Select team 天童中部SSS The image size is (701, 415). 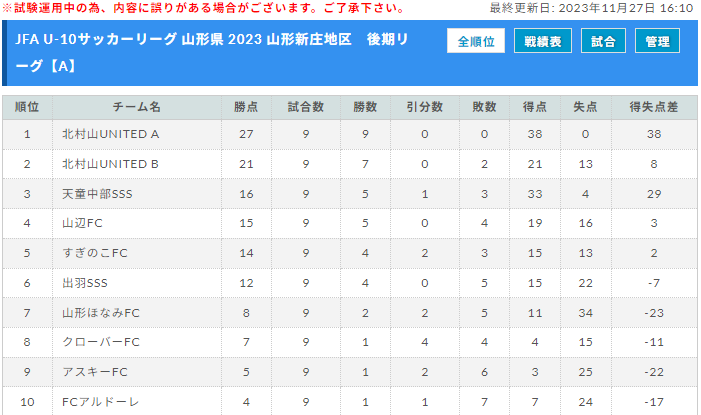97,194
